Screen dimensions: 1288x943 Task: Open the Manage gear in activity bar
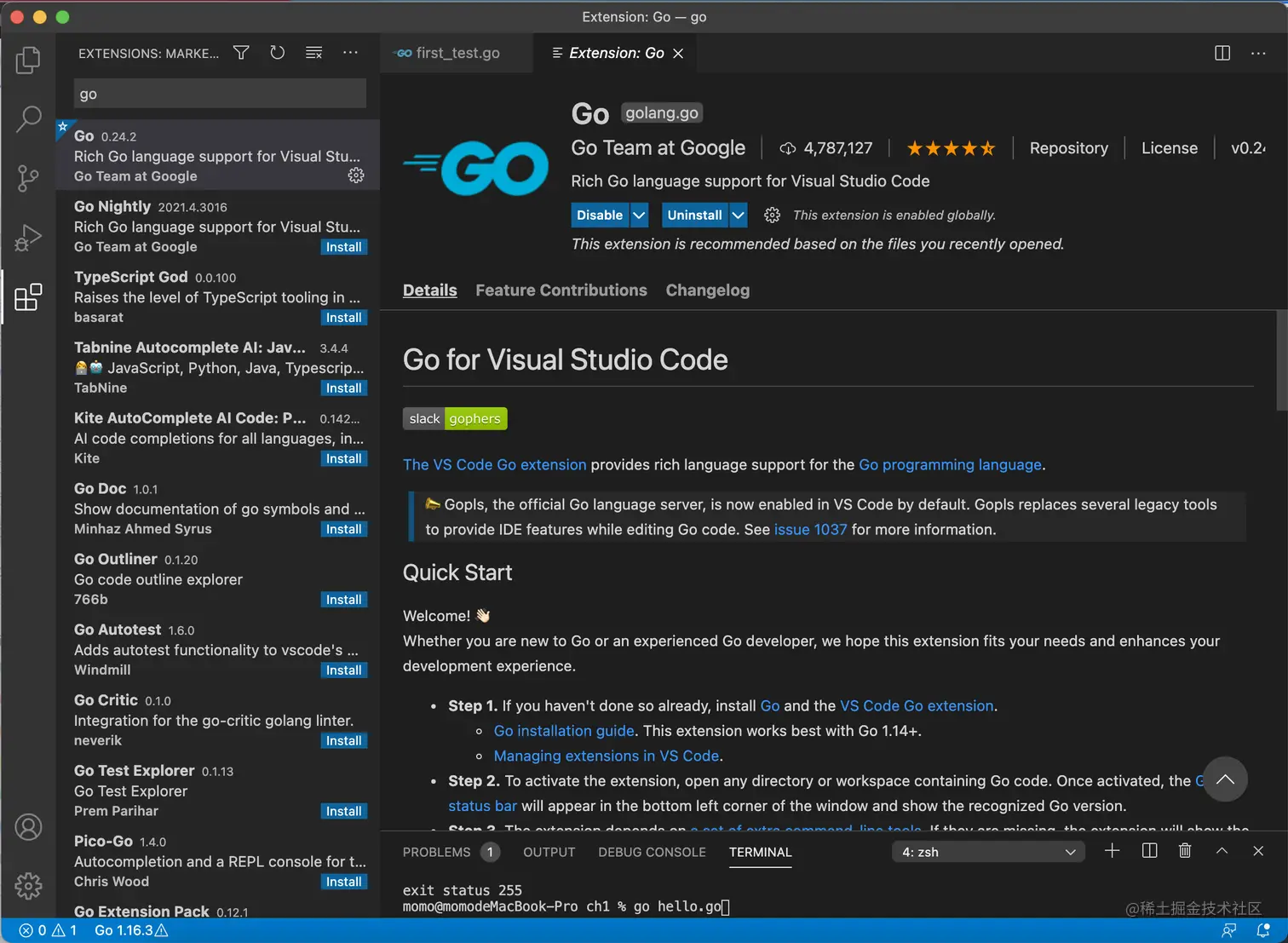28,886
